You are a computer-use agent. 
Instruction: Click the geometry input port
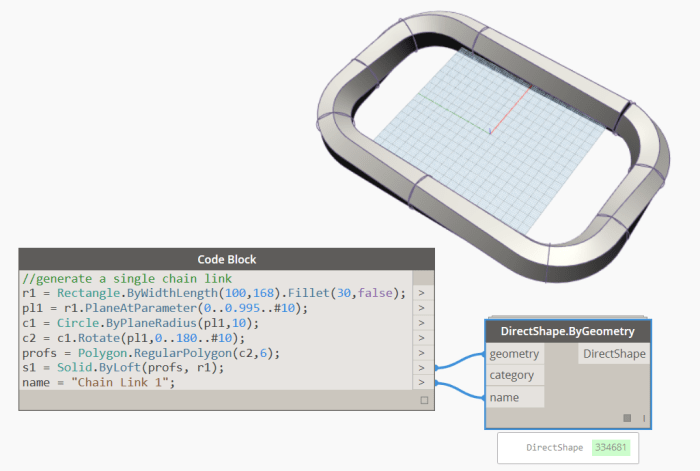coord(515,354)
